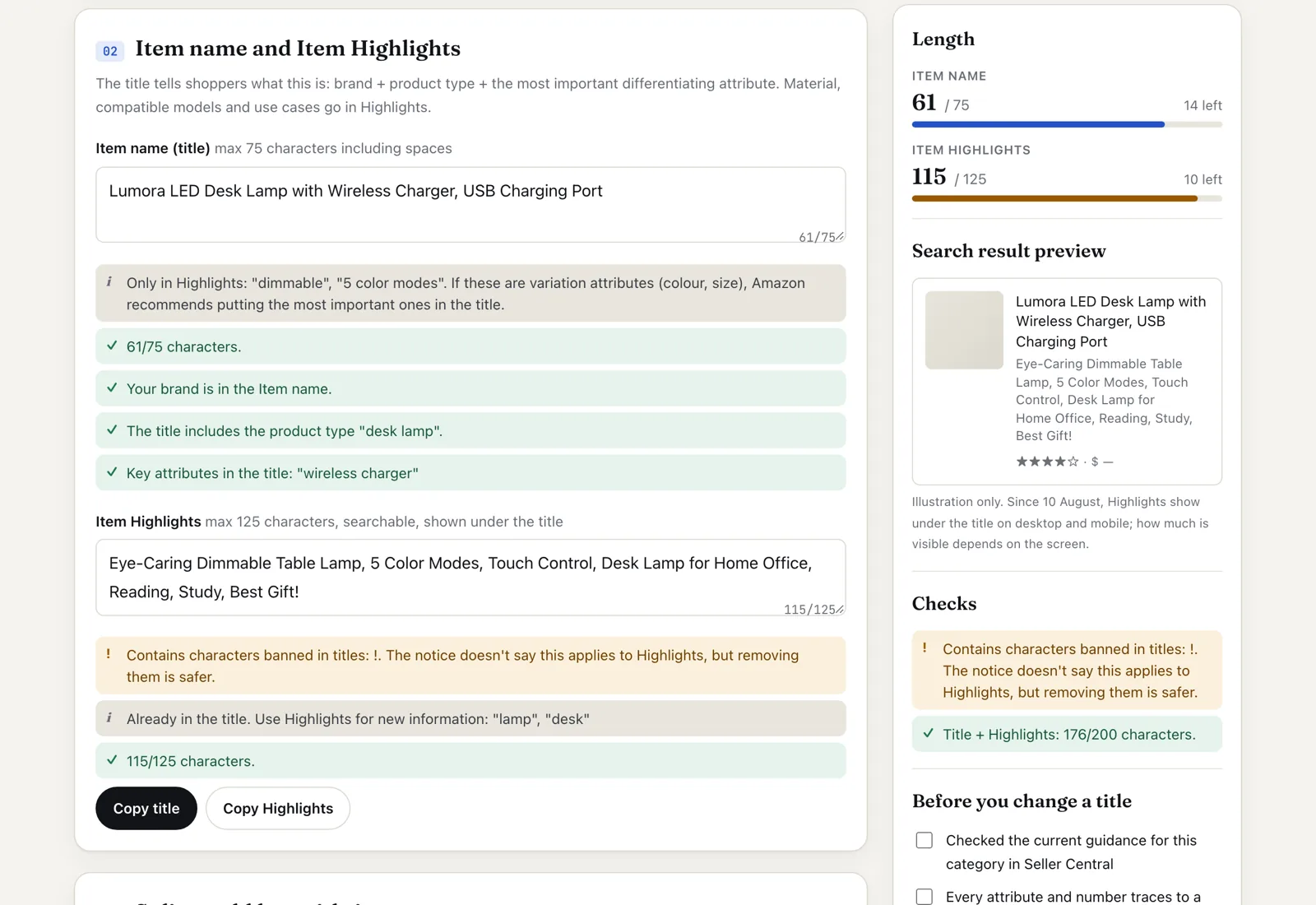This screenshot has width=1316, height=905.
Task: Click the warning icon in the Checks panel
Action: (x=924, y=648)
